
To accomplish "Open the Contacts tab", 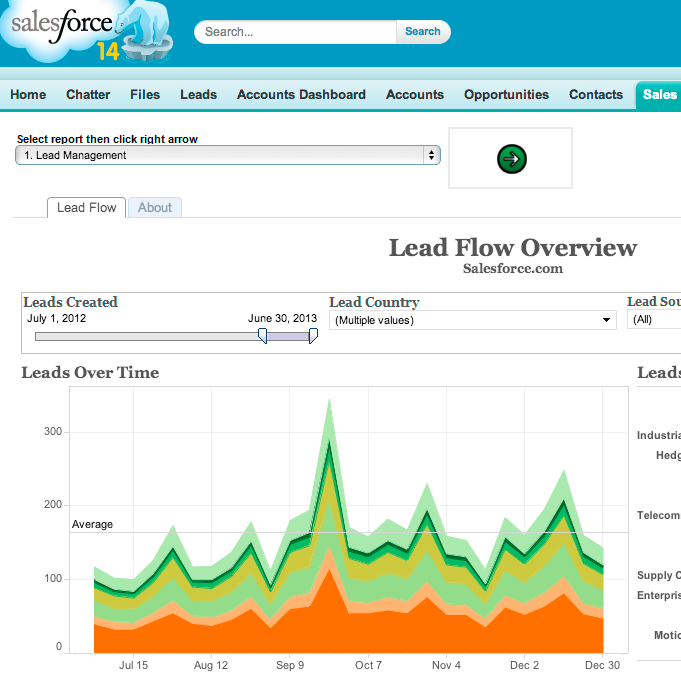I will 596,95.
